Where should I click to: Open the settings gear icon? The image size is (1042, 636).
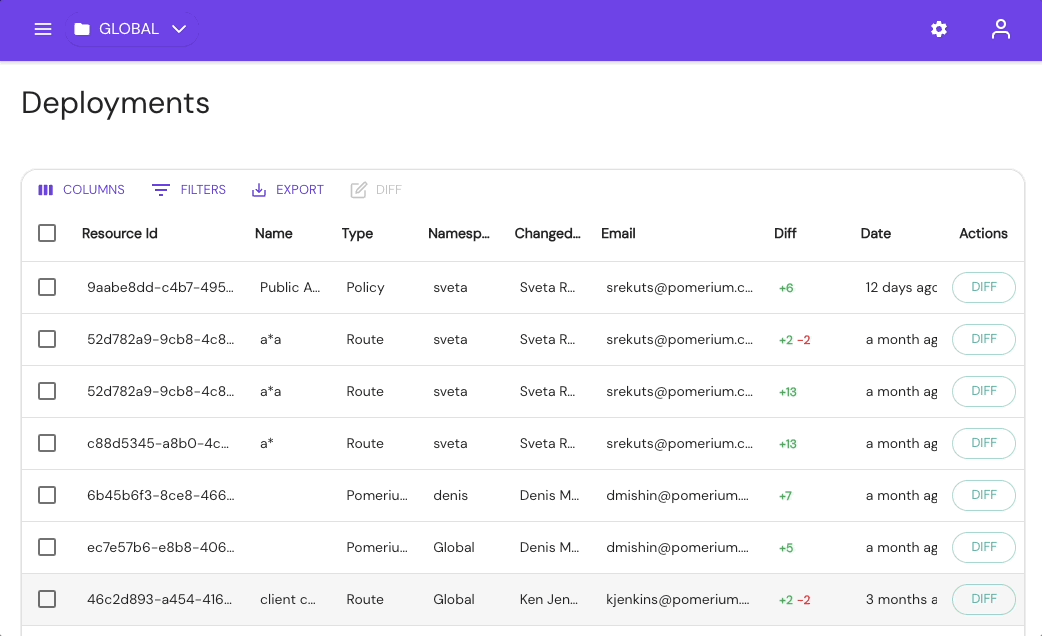pos(938,29)
